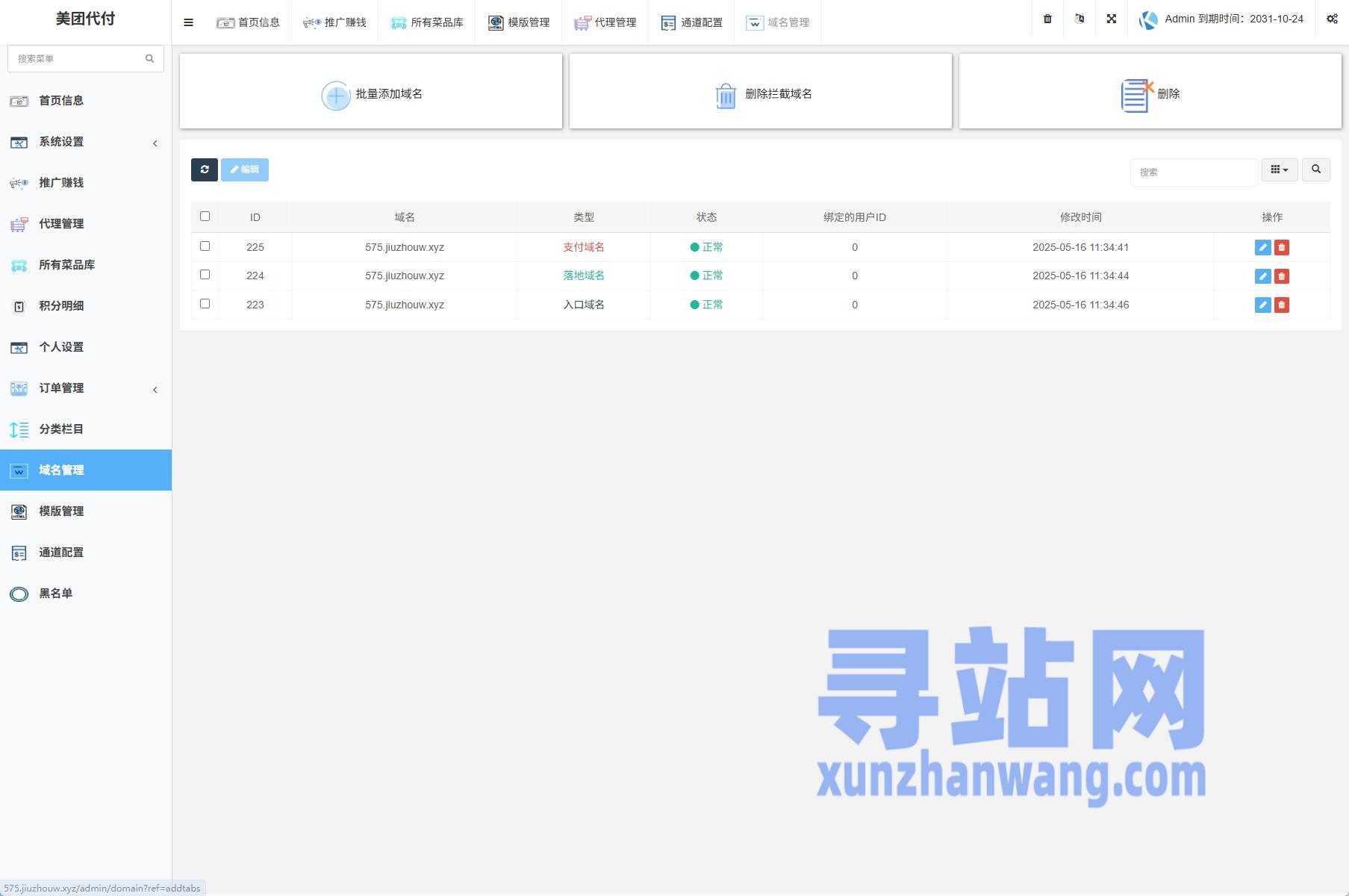Screen dimensions: 1349x896
Task: Click the 积分明细 sidebar icon
Action: click(x=19, y=306)
